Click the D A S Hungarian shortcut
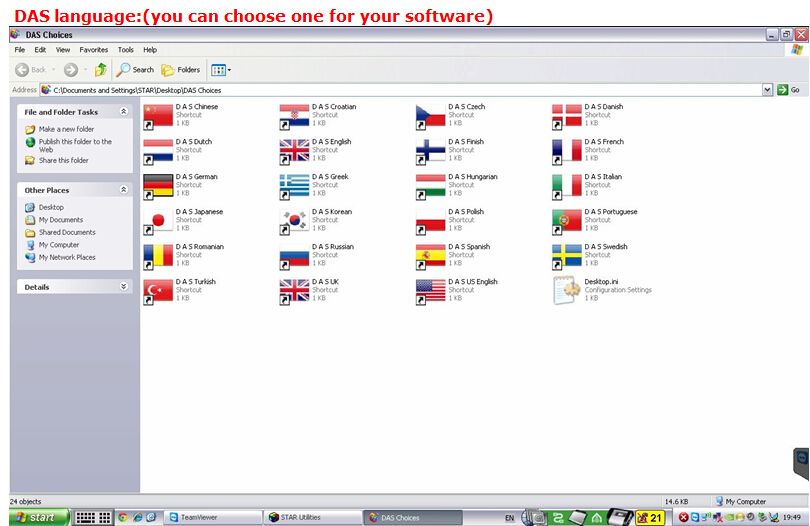This screenshot has height=526, width=810. click(x=457, y=185)
